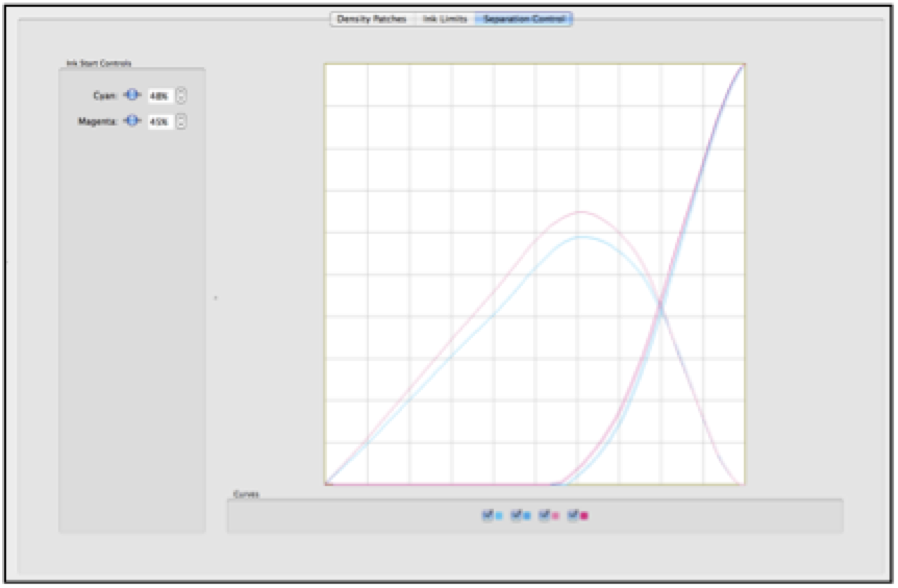Click the dark cyan curve color swatch
This screenshot has width=898, height=588.
tap(528, 515)
